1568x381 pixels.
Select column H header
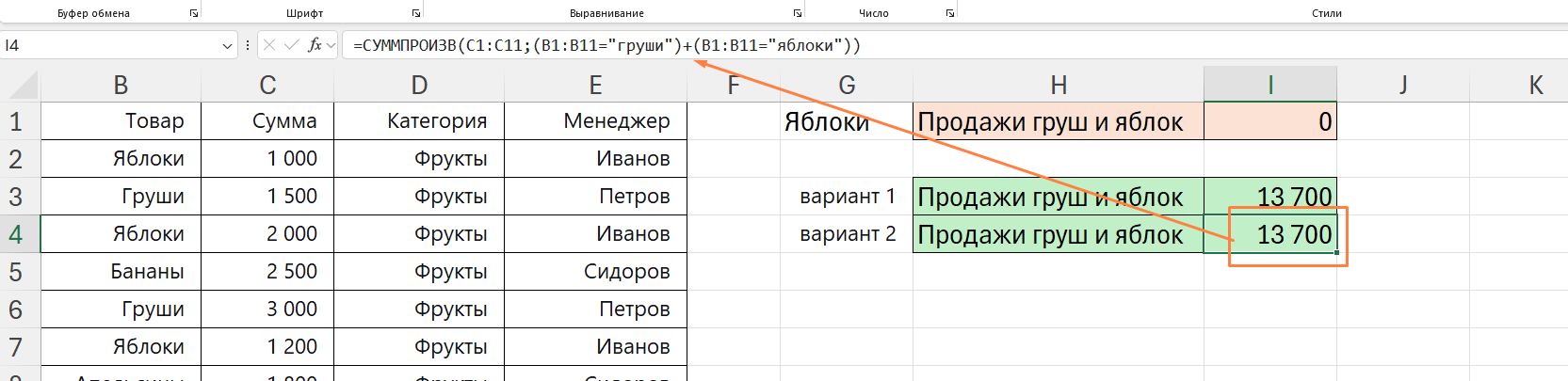coord(1059,86)
